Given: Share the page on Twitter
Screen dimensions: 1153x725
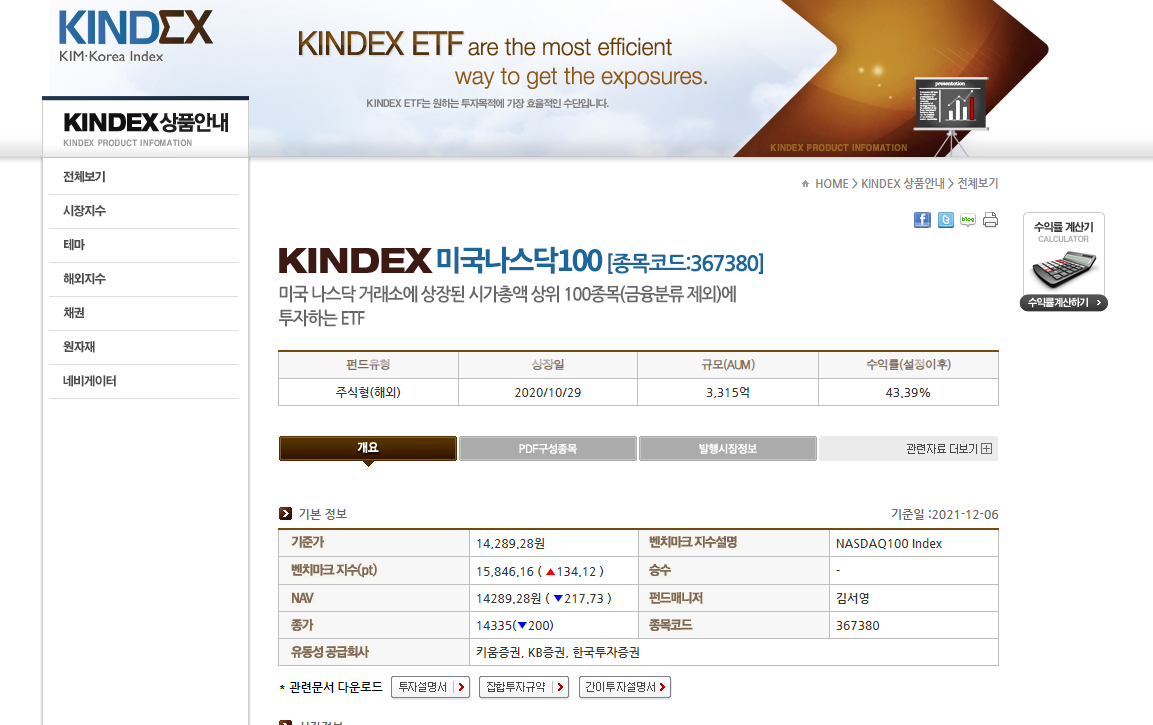Looking at the screenshot, I should pyautogui.click(x=946, y=220).
